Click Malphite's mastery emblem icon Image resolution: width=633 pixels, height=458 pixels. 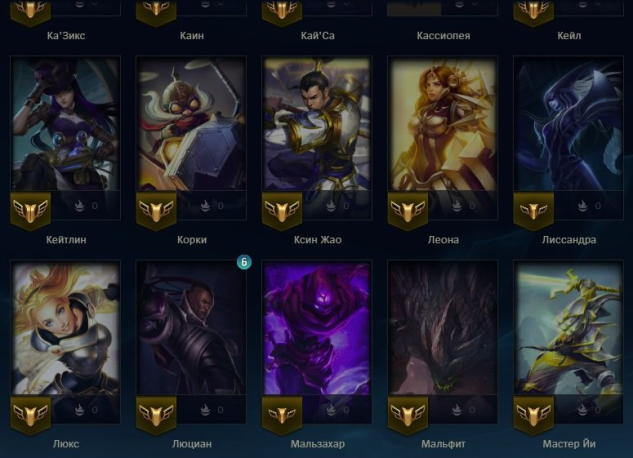[408, 415]
